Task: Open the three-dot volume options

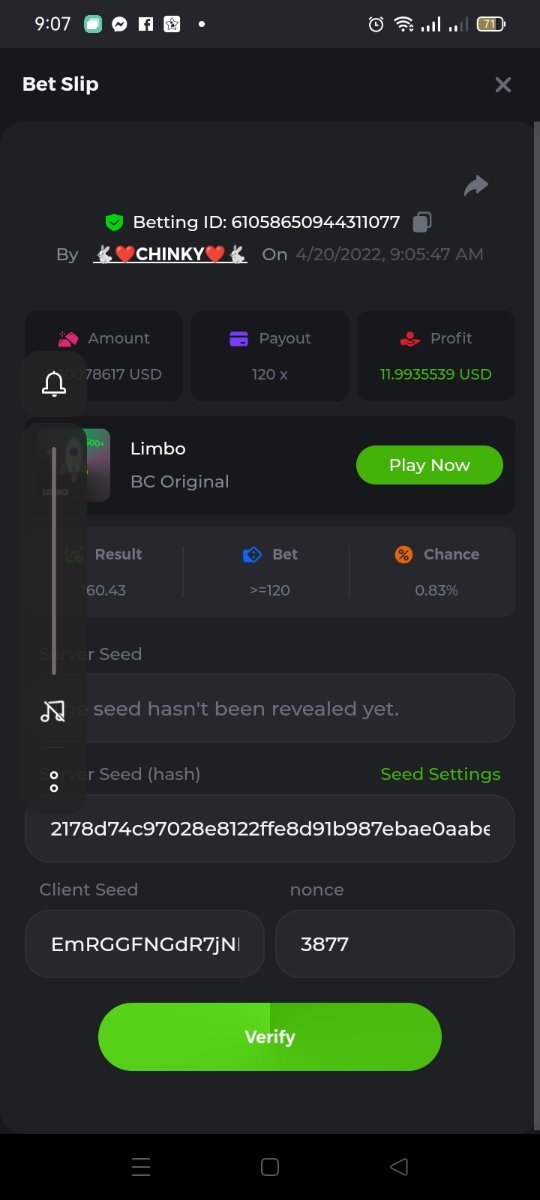Action: (x=54, y=782)
